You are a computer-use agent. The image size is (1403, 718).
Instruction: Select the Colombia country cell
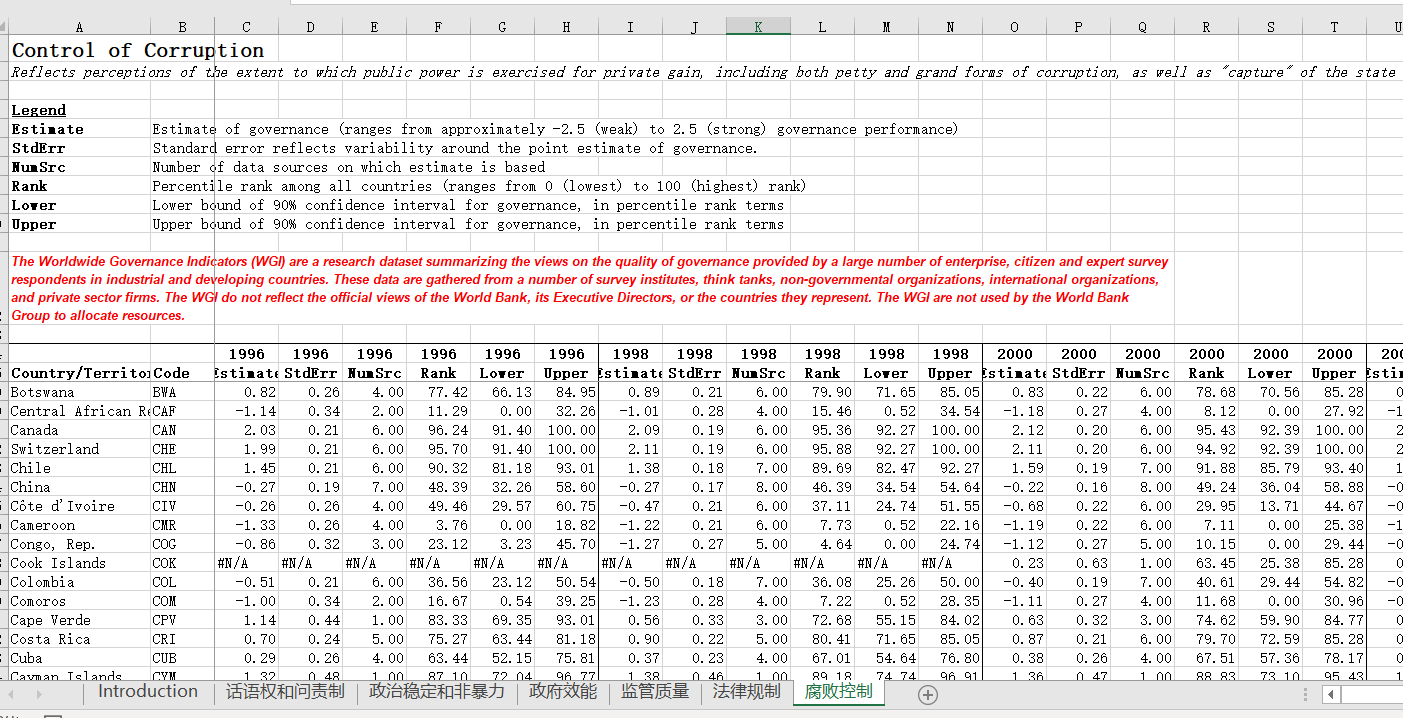(x=80, y=582)
